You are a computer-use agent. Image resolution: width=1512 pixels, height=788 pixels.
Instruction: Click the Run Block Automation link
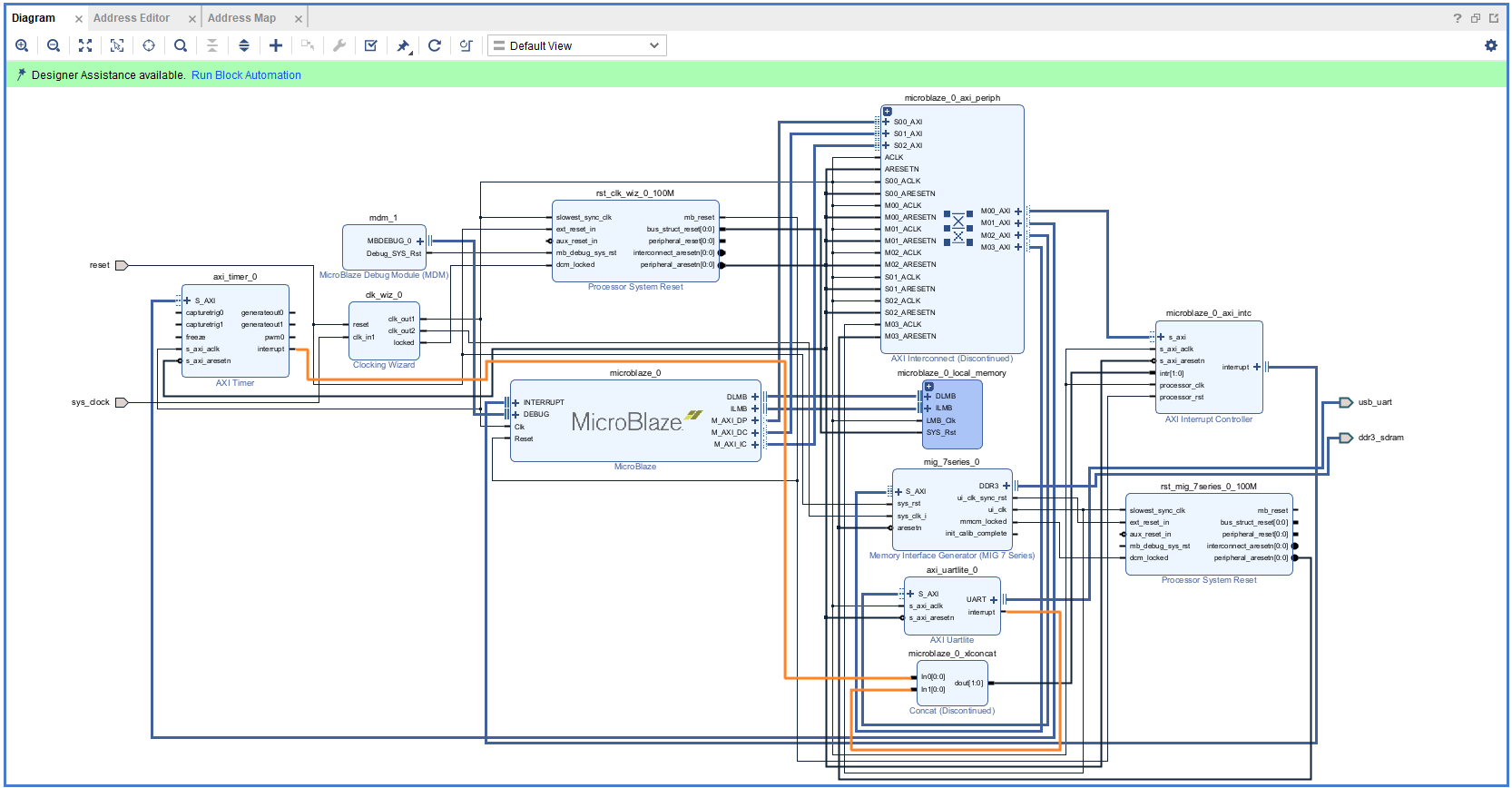coord(246,75)
